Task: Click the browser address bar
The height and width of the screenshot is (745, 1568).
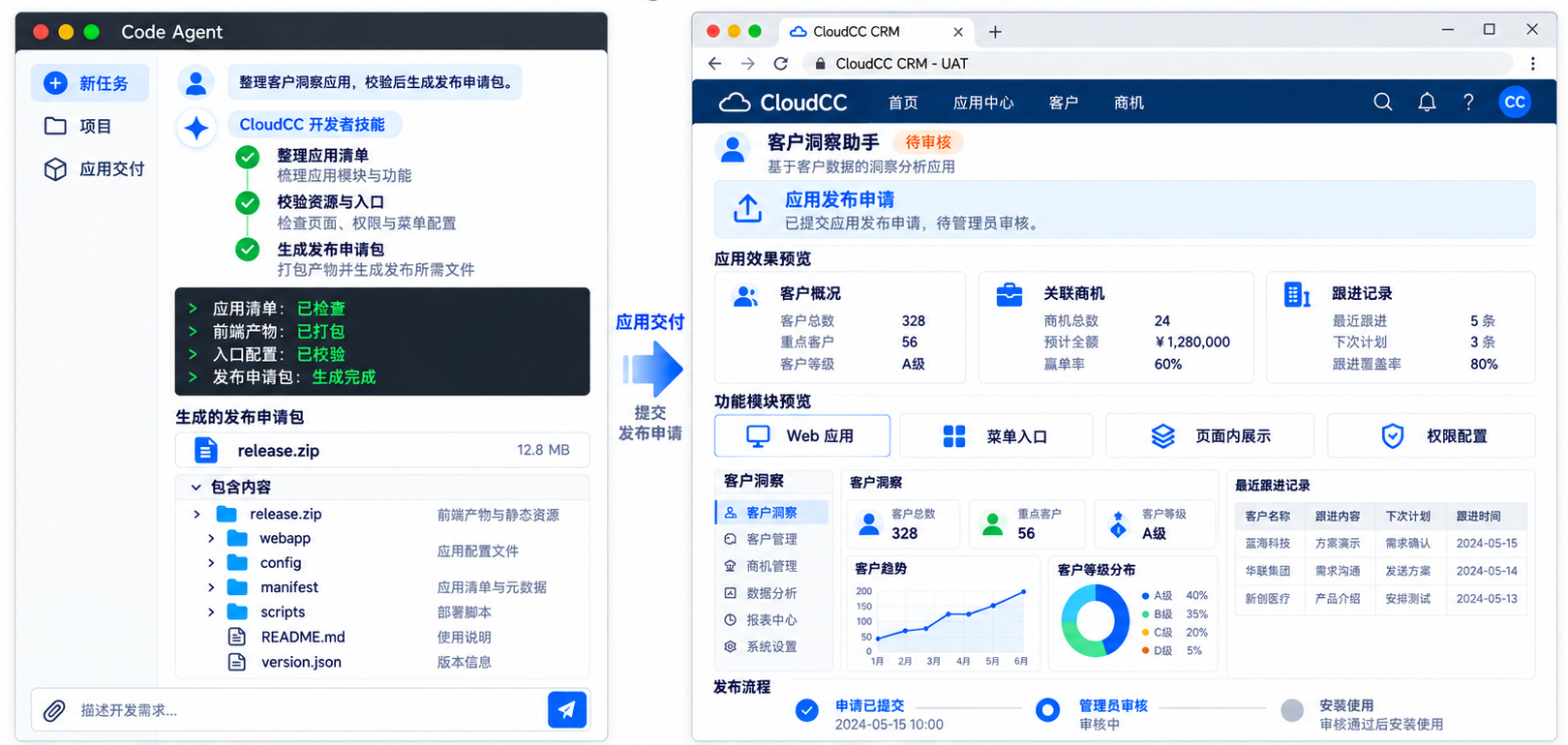Action: click(1158, 63)
